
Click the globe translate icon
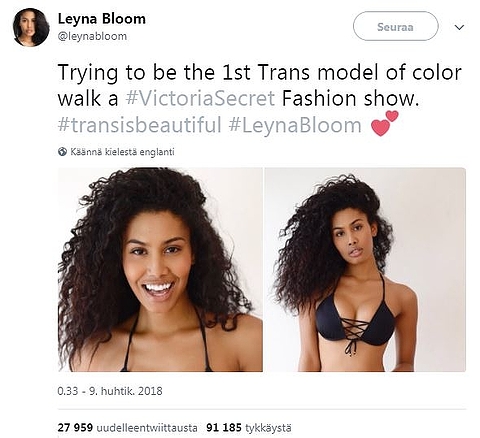point(62,152)
